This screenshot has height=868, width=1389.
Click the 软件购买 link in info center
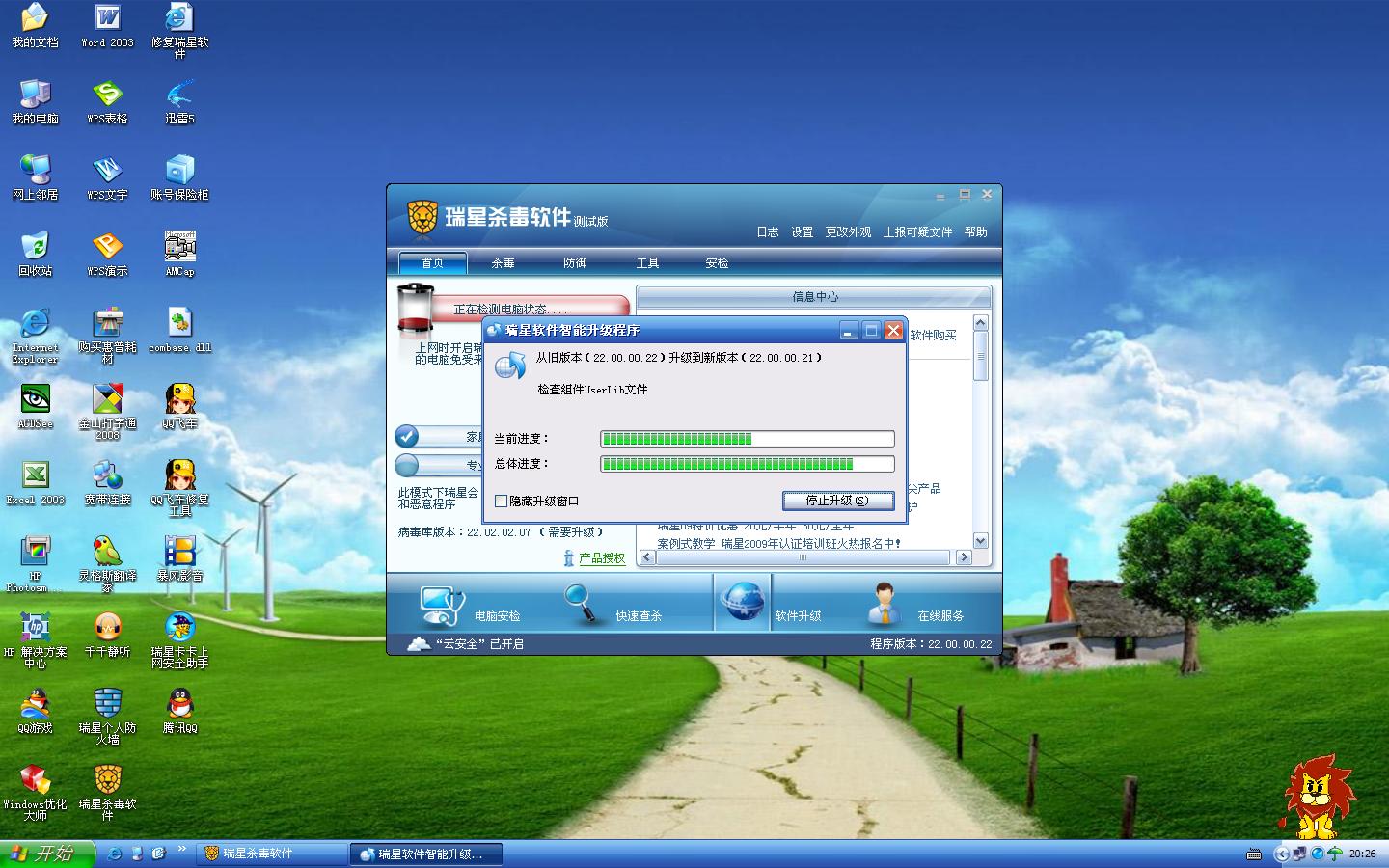click(x=934, y=336)
